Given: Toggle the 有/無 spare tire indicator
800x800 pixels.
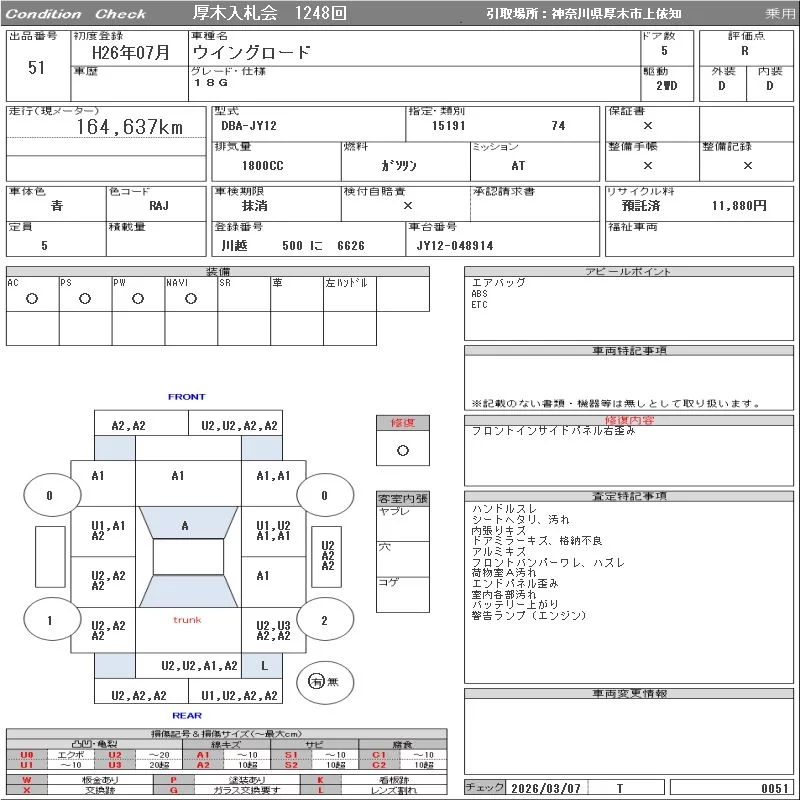Looking at the screenshot, I should [x=317, y=681].
